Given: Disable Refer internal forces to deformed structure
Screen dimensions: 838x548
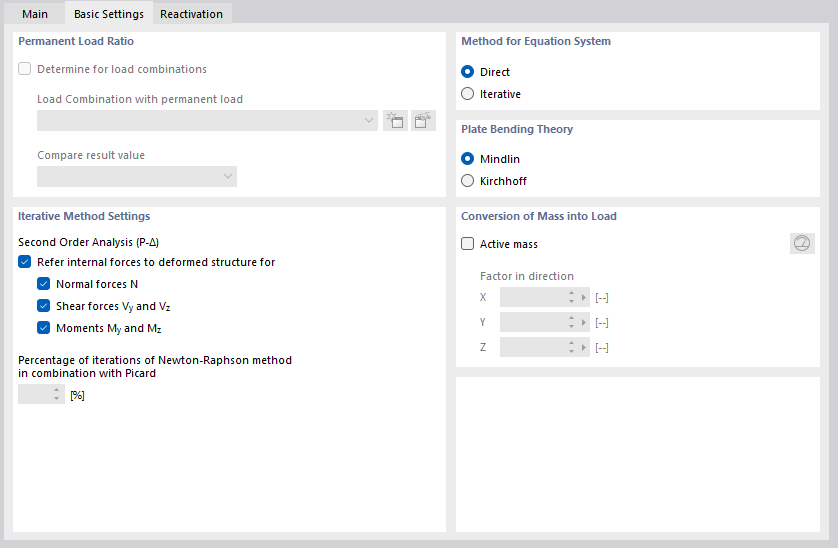Looking at the screenshot, I should pos(25,262).
